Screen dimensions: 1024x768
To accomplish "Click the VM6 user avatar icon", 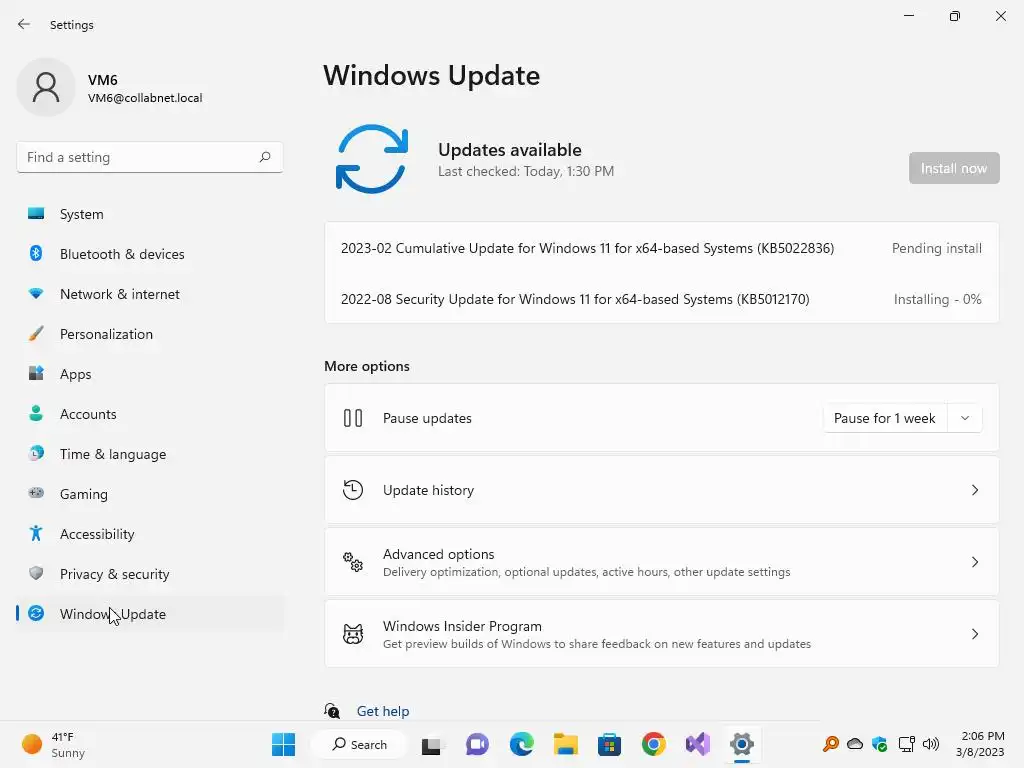I will (46, 87).
